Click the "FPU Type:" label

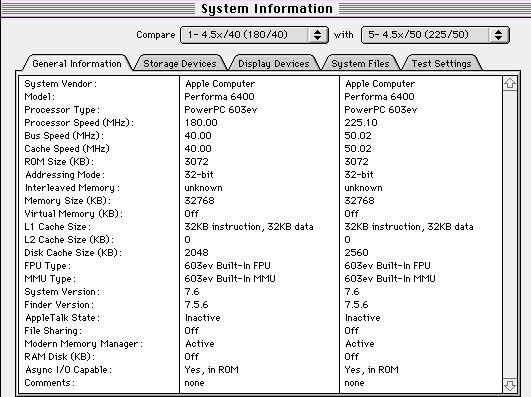point(47,266)
